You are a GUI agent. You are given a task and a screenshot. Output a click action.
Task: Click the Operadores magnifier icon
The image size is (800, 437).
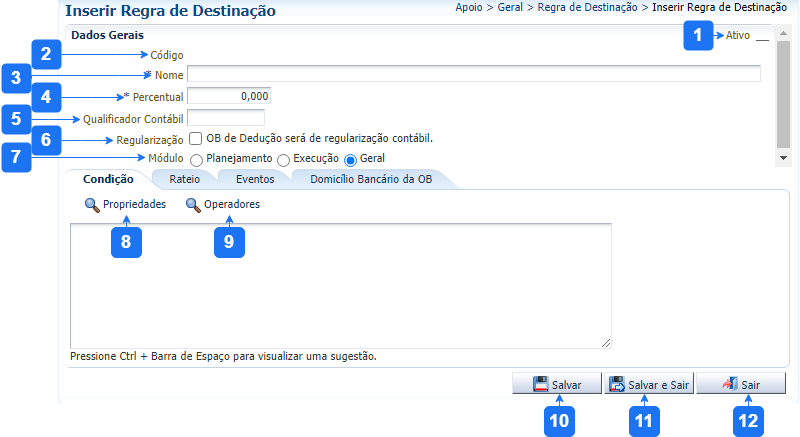click(193, 205)
